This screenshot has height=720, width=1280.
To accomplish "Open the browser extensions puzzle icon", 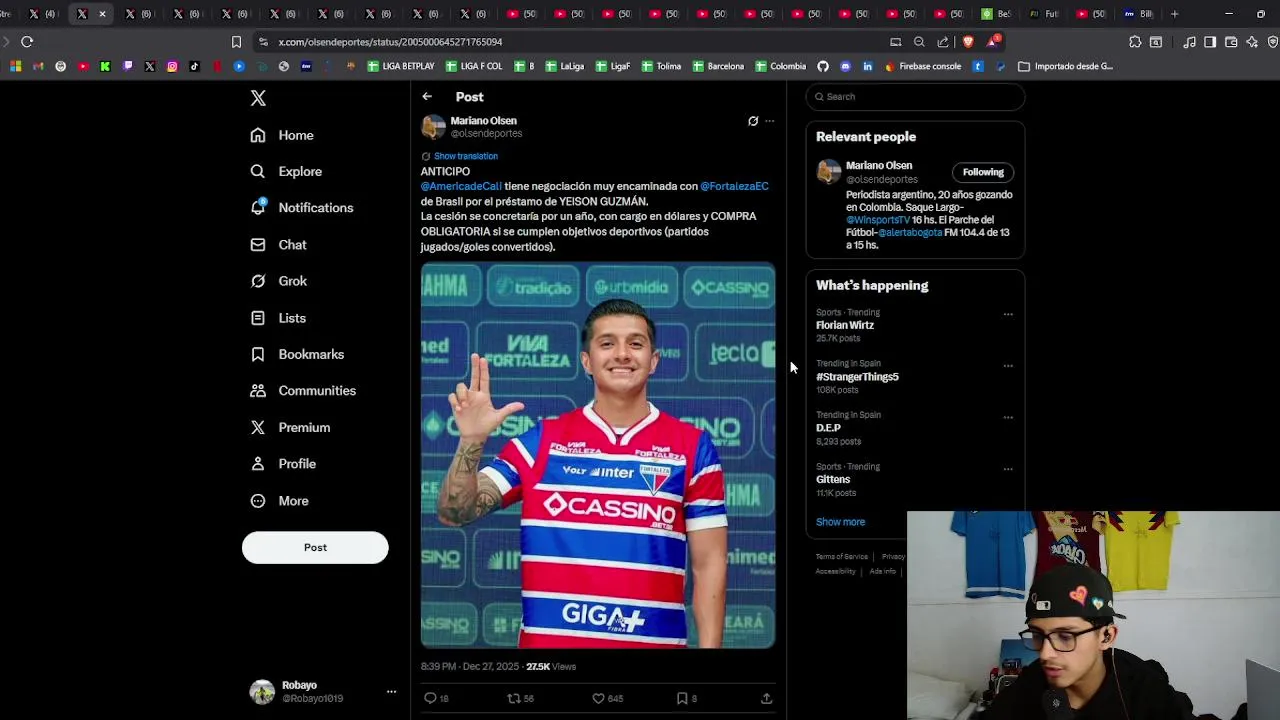I will pos(1135,42).
